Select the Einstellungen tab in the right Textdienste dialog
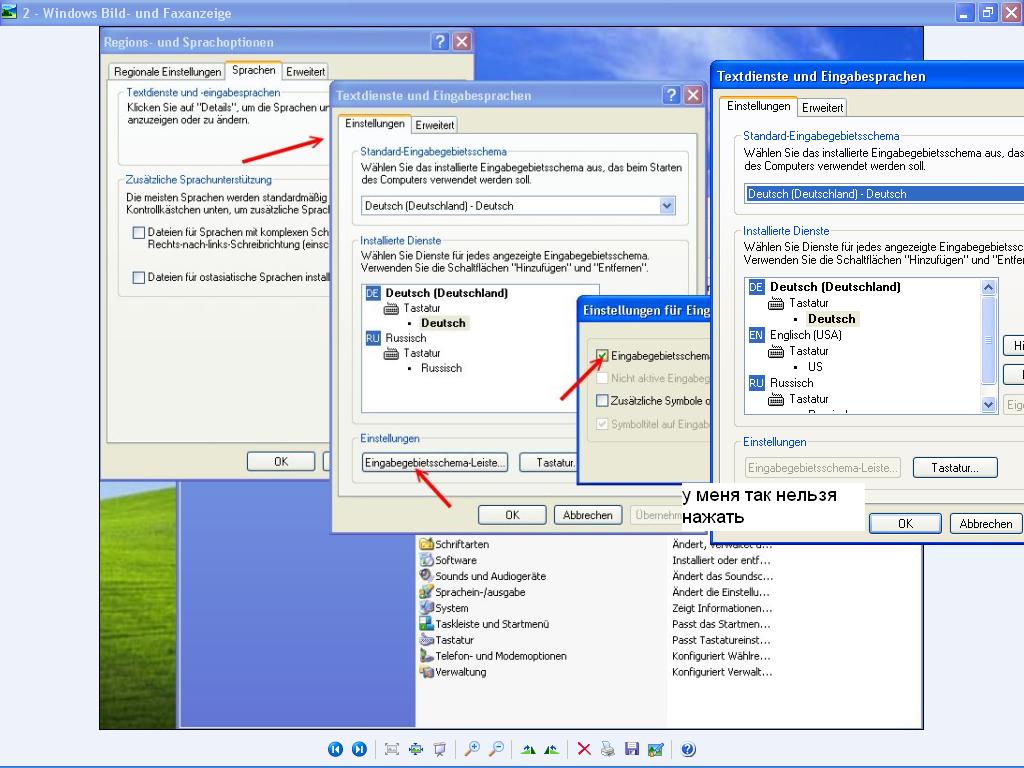This screenshot has height=768, width=1024. tap(758, 106)
